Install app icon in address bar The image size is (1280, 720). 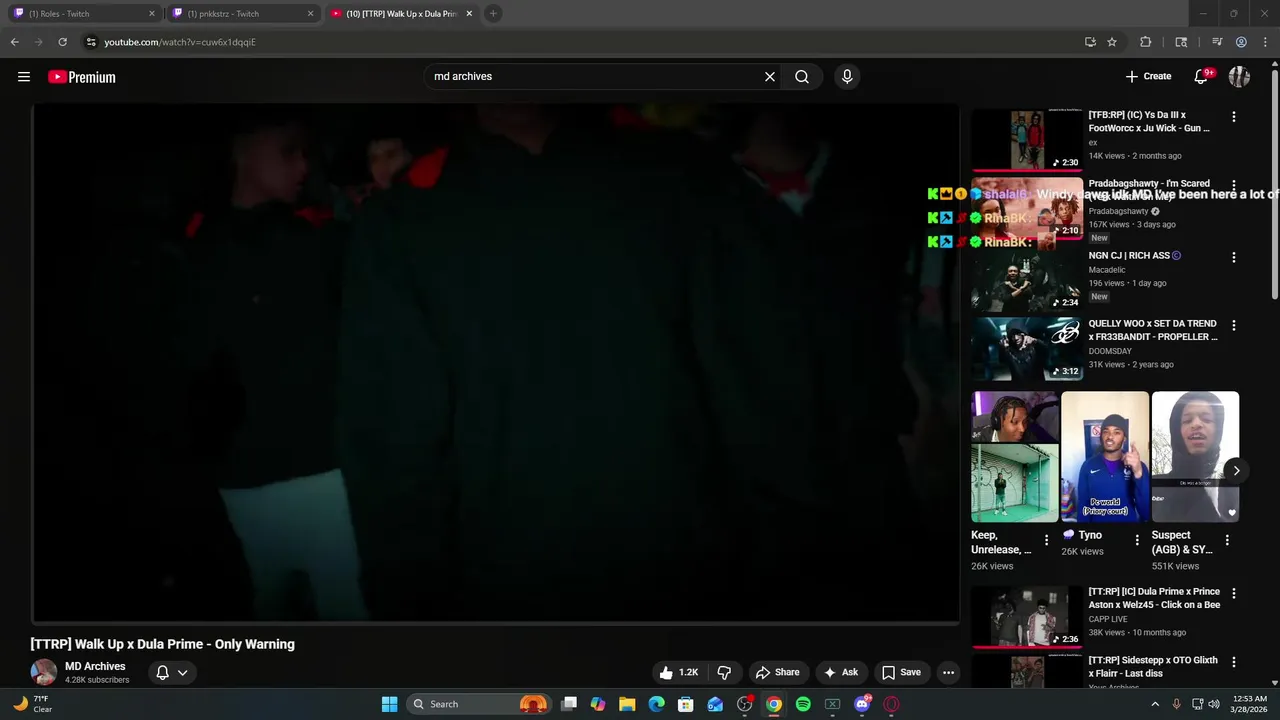(1090, 42)
